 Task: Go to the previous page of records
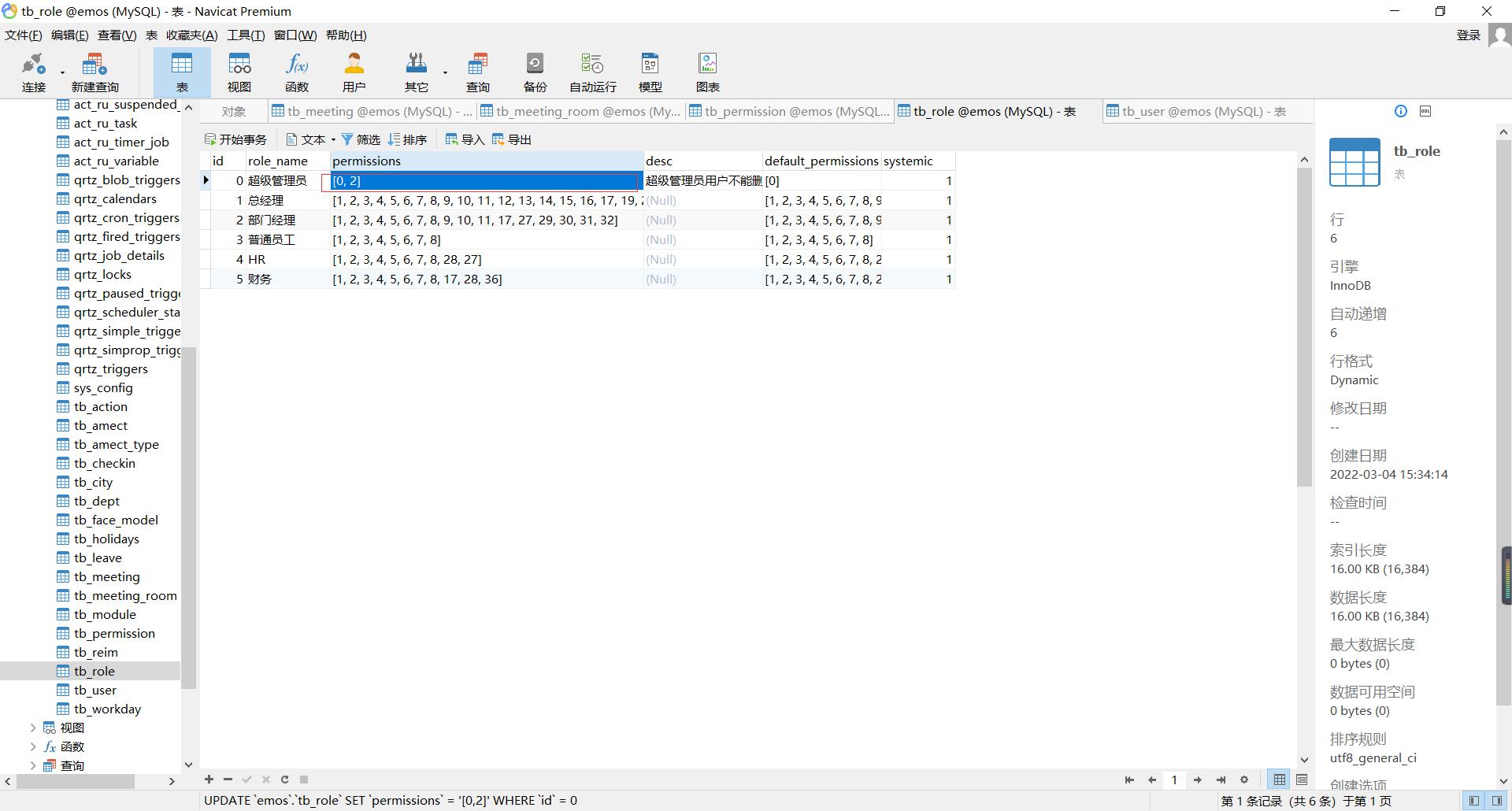tap(1152, 780)
